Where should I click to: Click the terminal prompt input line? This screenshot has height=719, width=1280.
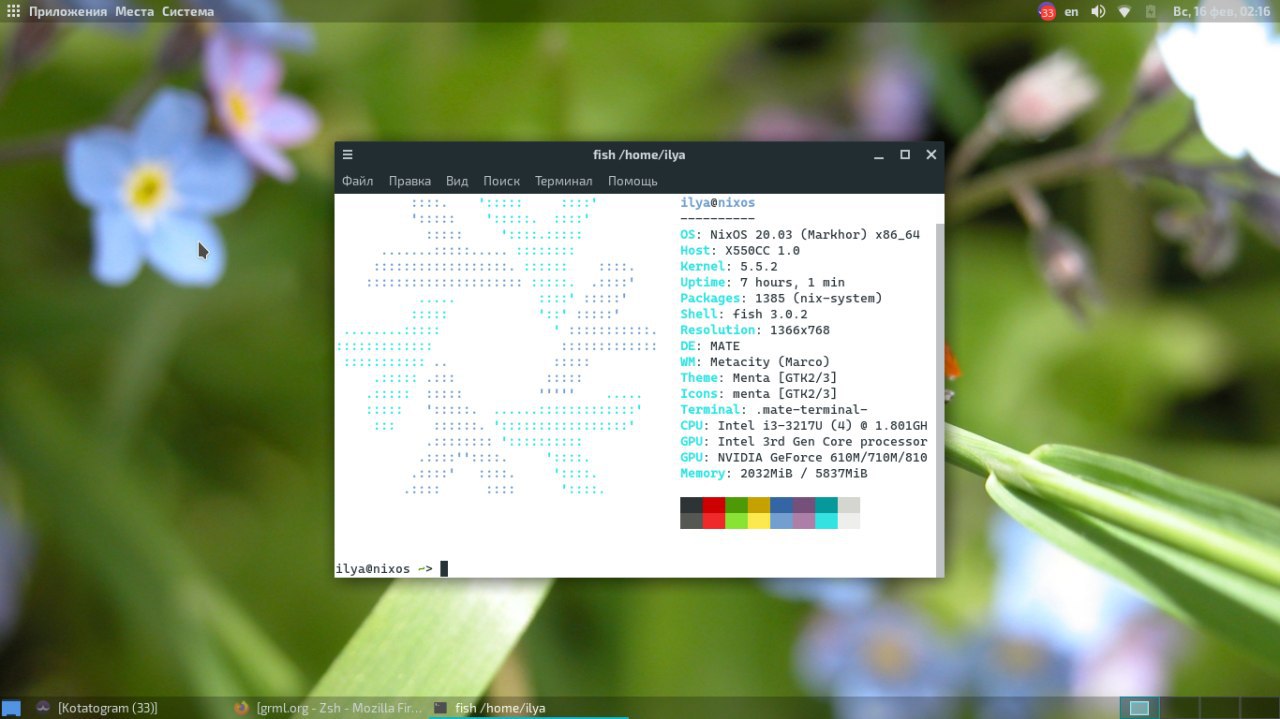pyautogui.click(x=635, y=569)
